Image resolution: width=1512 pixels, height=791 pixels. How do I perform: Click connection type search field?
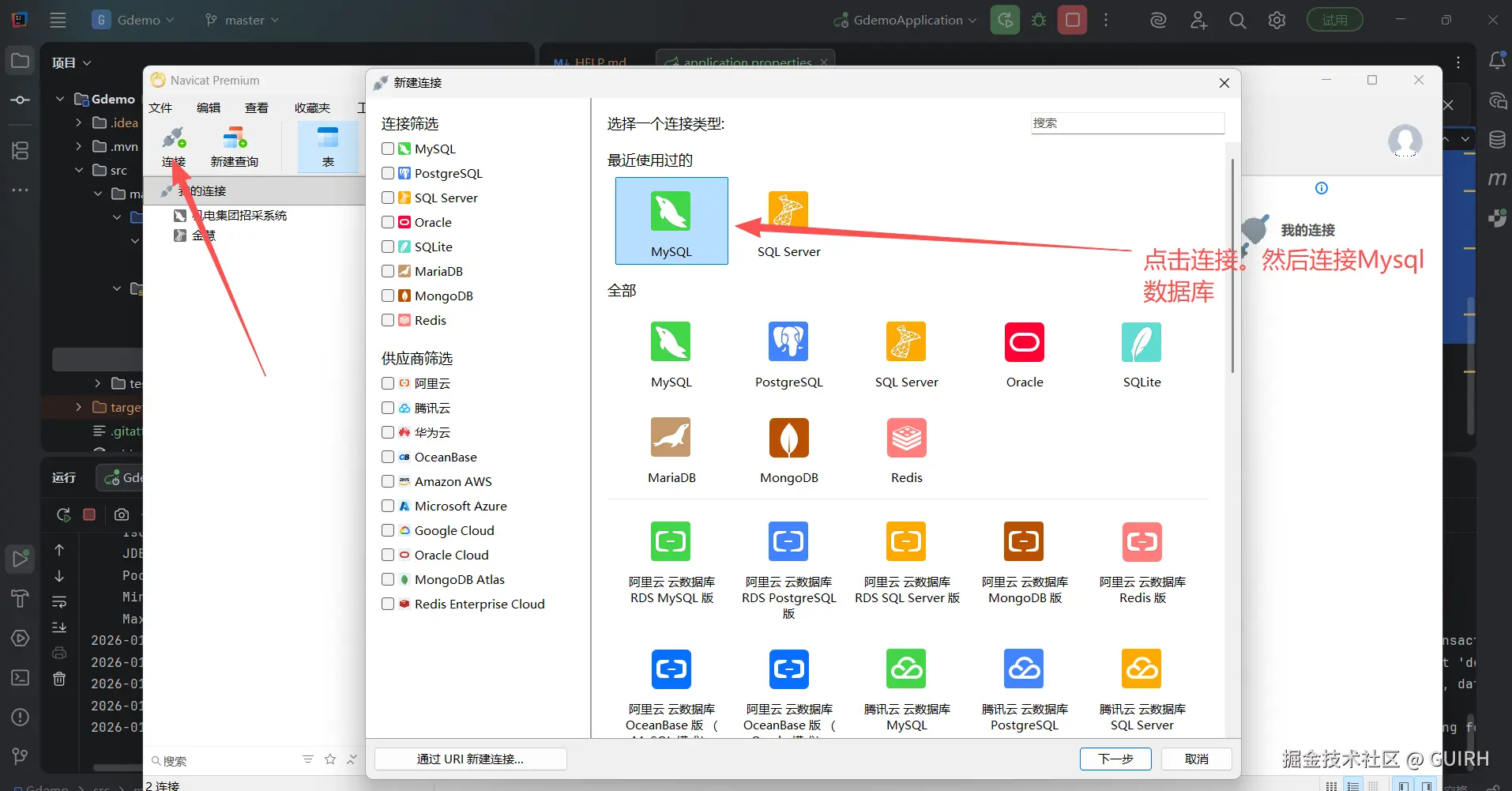pyautogui.click(x=1127, y=123)
